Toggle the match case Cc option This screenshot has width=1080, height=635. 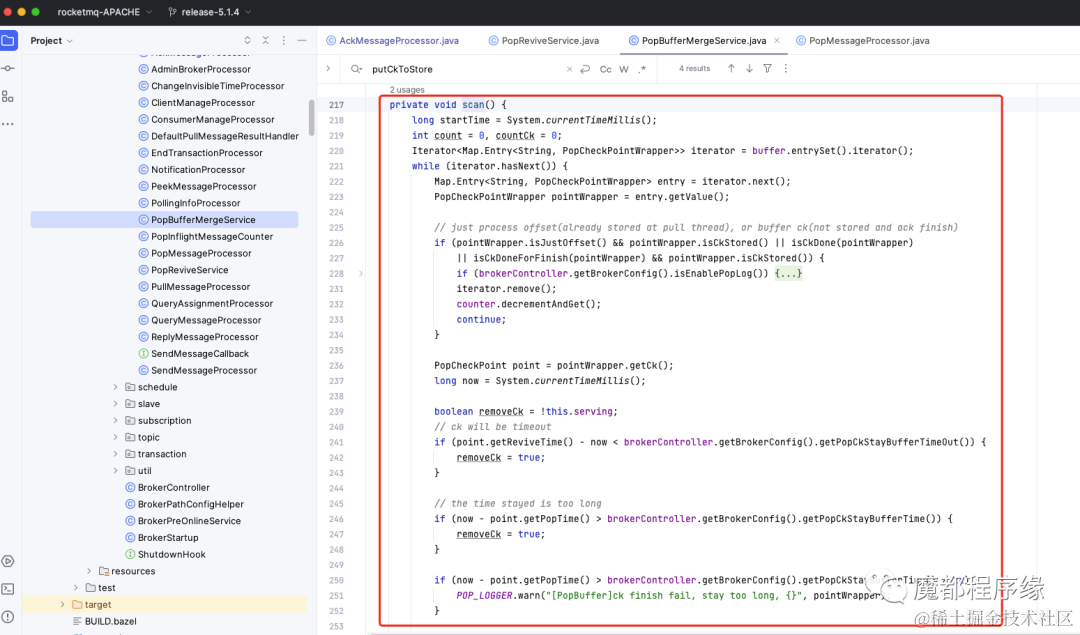click(605, 69)
